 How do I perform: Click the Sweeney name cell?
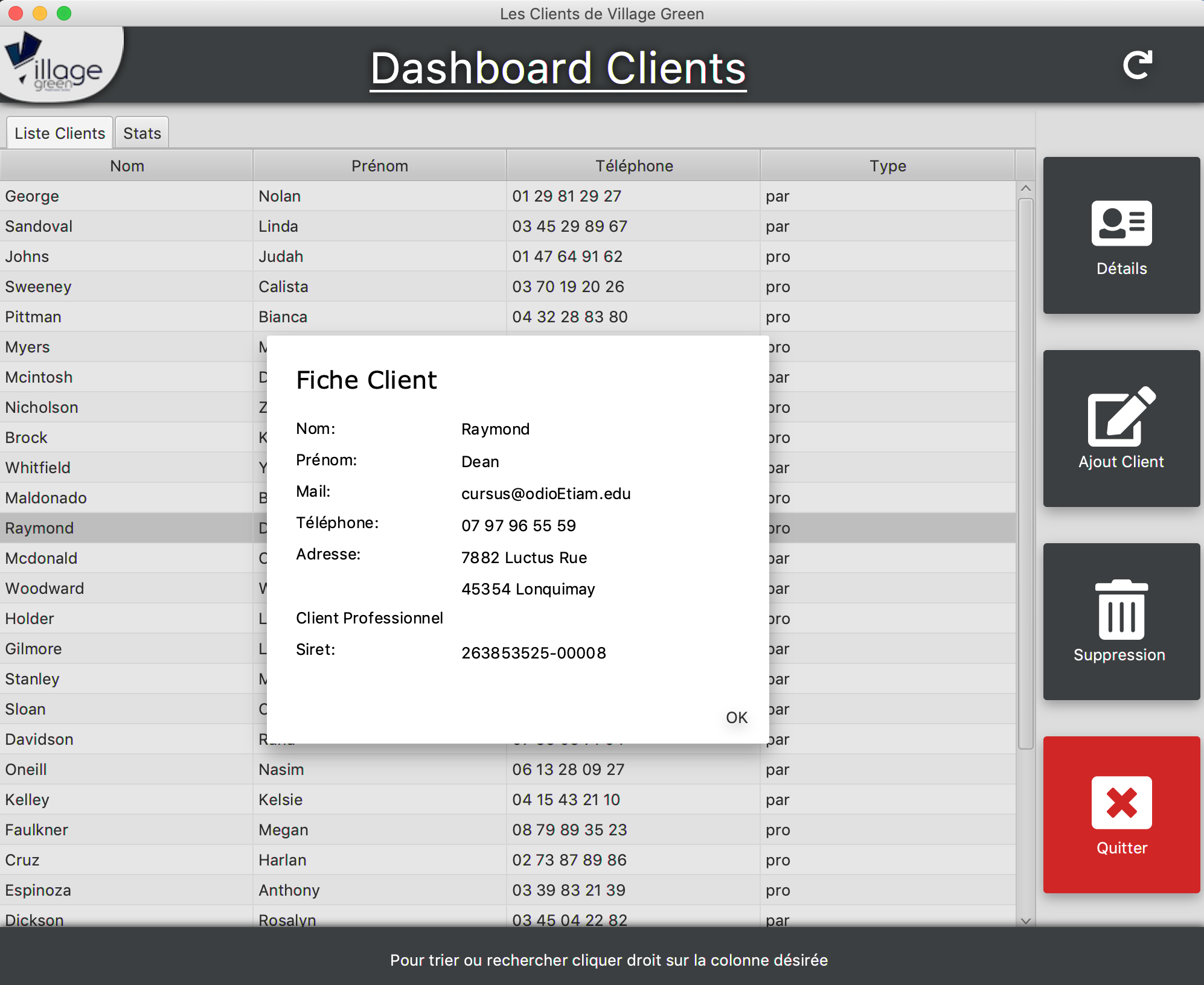[126, 287]
